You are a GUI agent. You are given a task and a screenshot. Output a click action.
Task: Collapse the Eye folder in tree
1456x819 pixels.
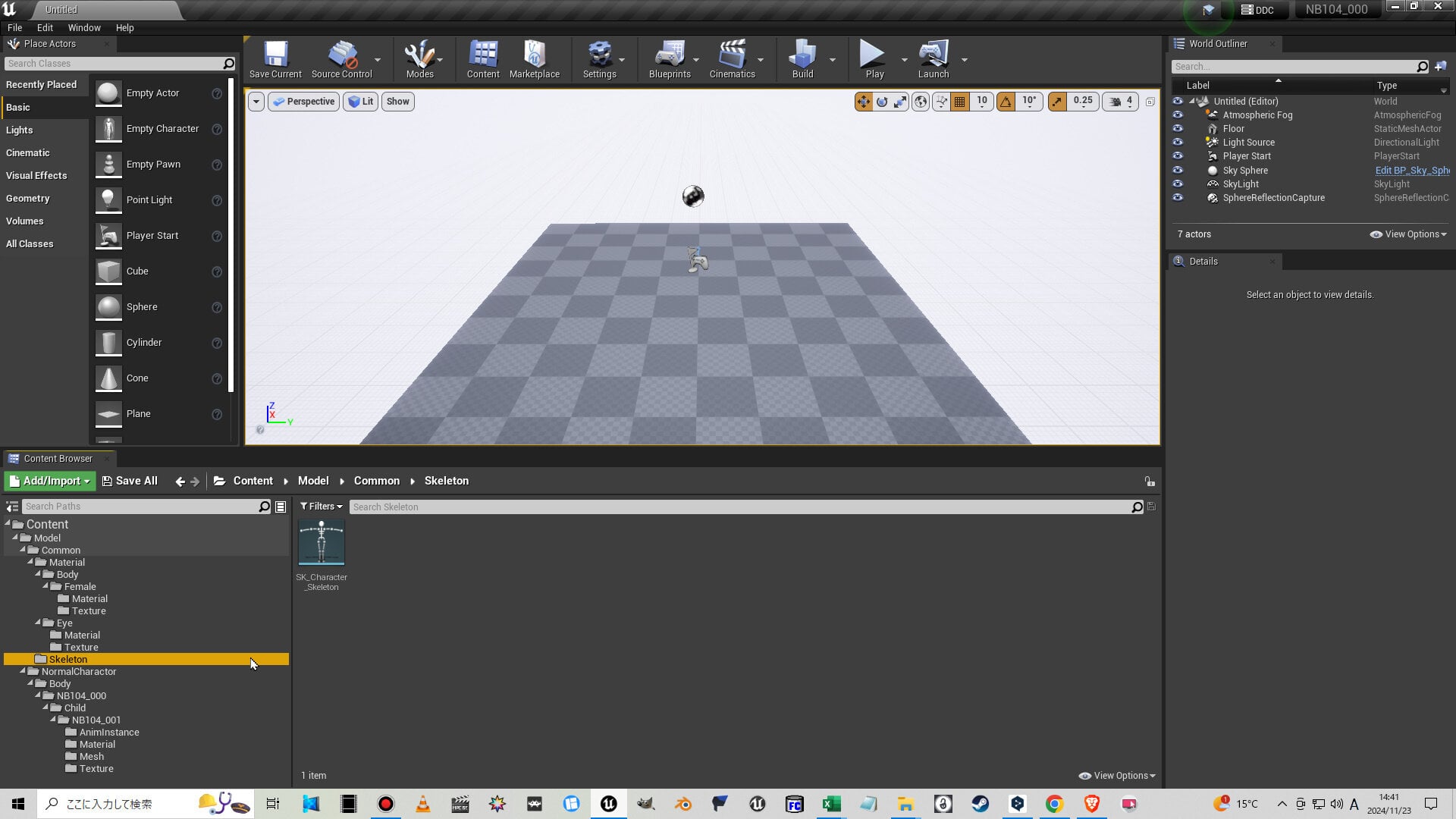pyautogui.click(x=38, y=623)
